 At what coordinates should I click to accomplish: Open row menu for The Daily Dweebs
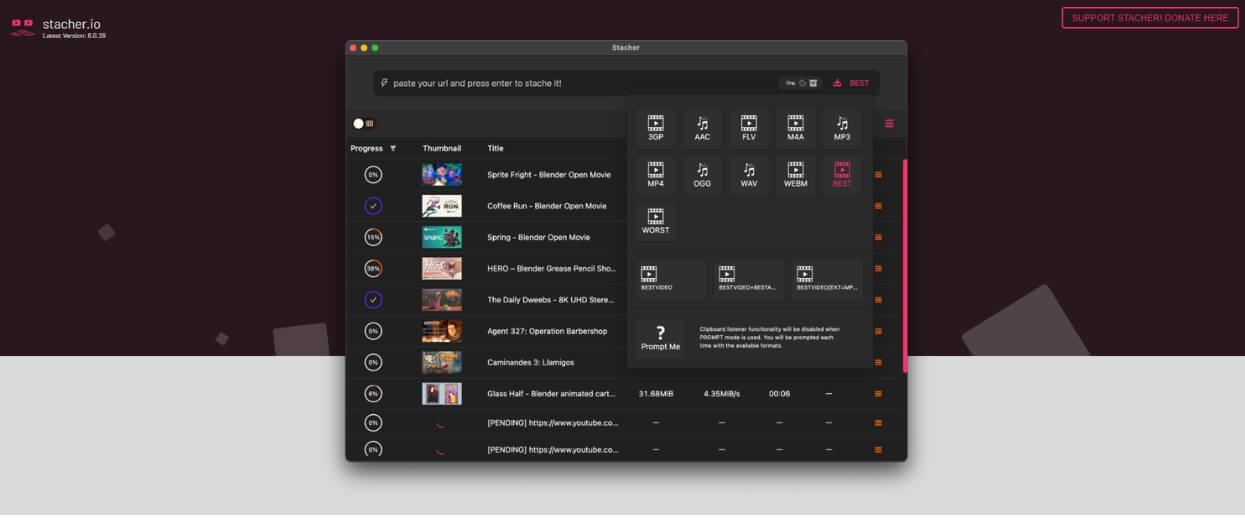pyautogui.click(x=878, y=299)
